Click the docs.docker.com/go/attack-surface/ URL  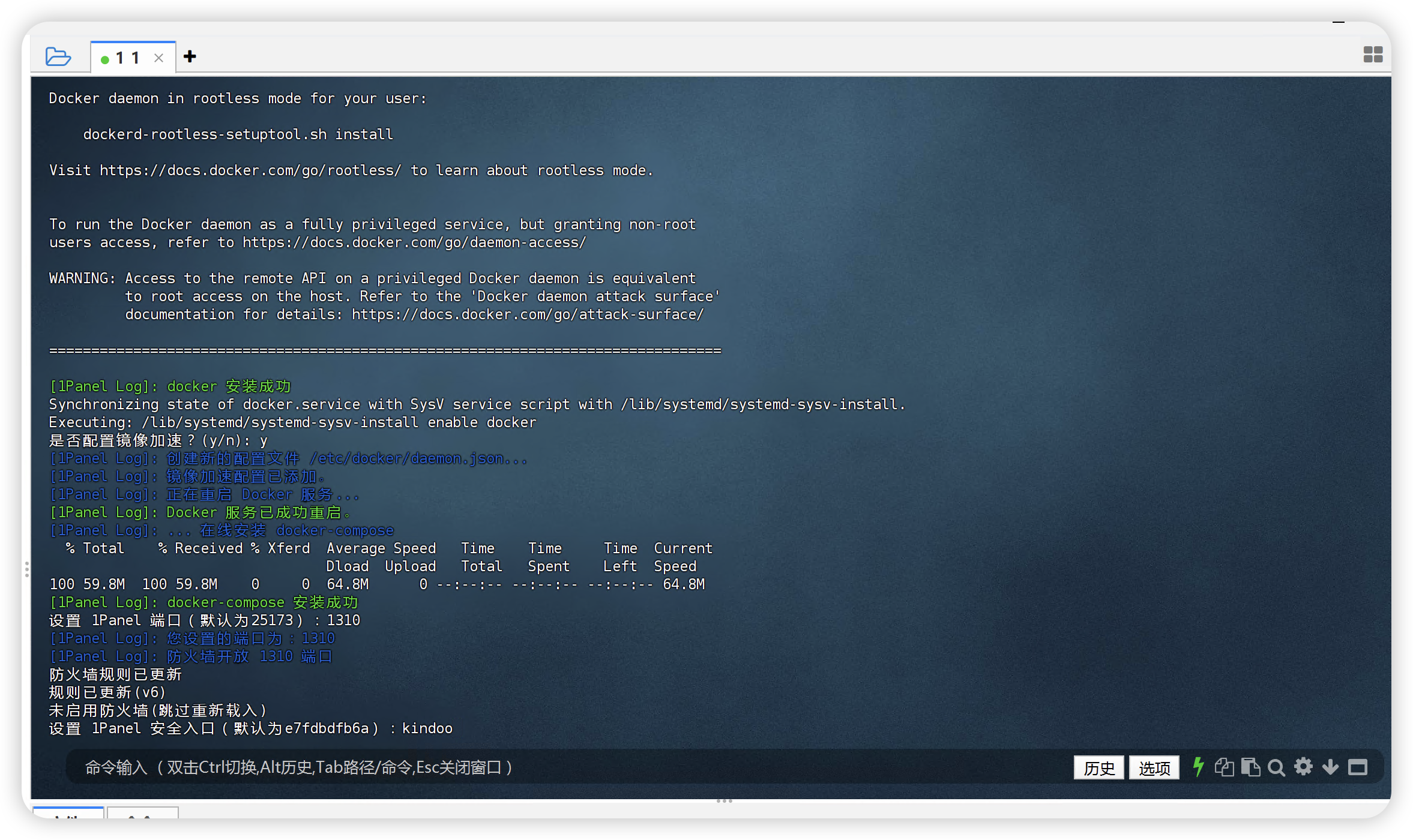(x=528, y=314)
